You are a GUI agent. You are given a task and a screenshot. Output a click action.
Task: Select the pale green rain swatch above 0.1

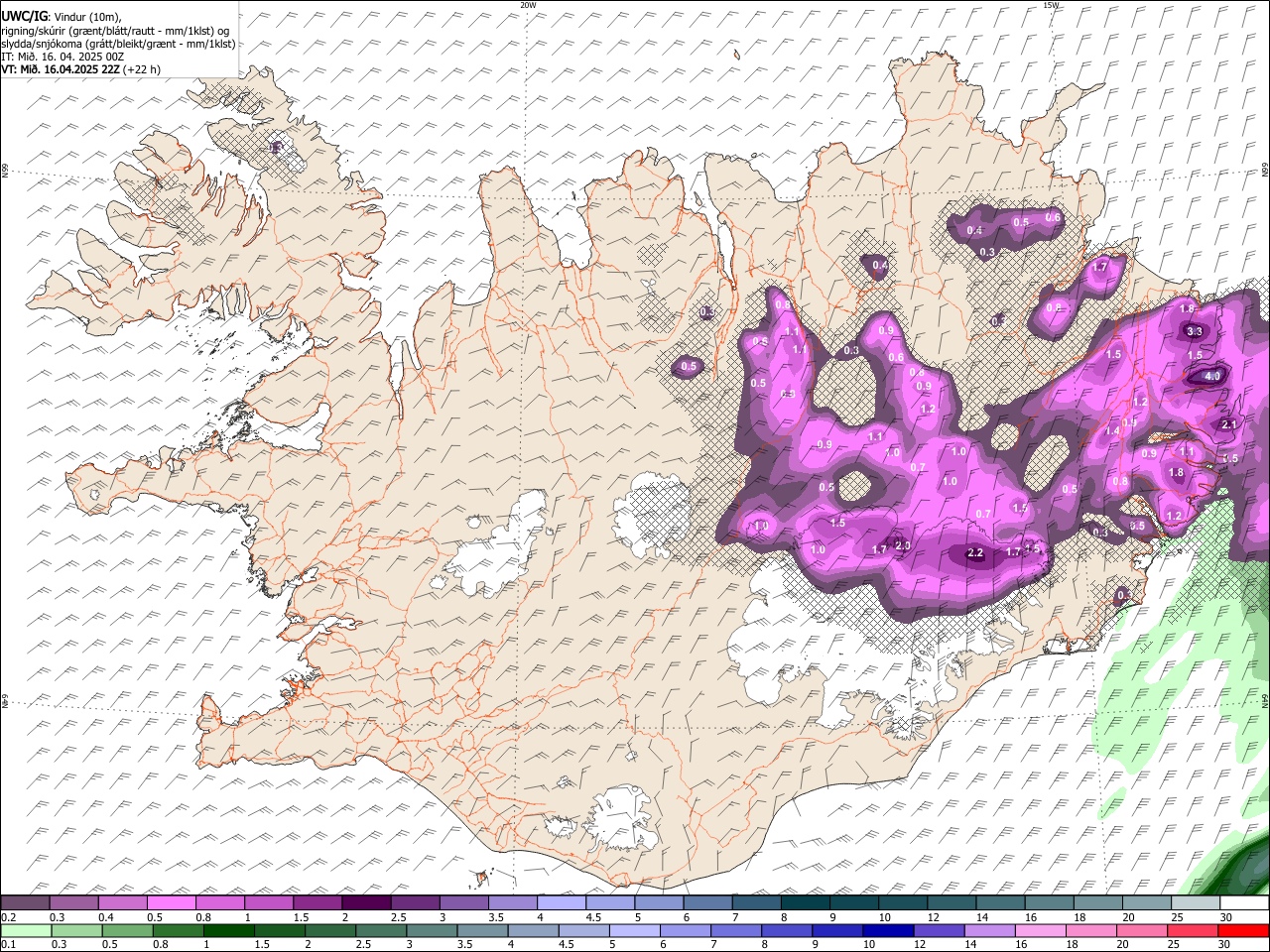[25, 930]
